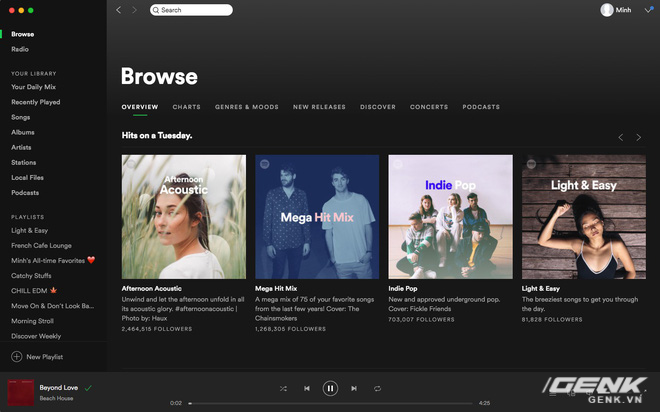Show previous items in Hits on a Tuesday carousel
660x412 pixels.
(x=620, y=137)
